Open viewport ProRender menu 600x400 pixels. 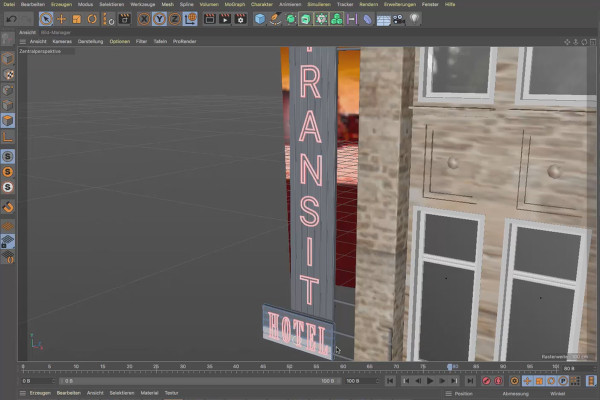point(184,41)
